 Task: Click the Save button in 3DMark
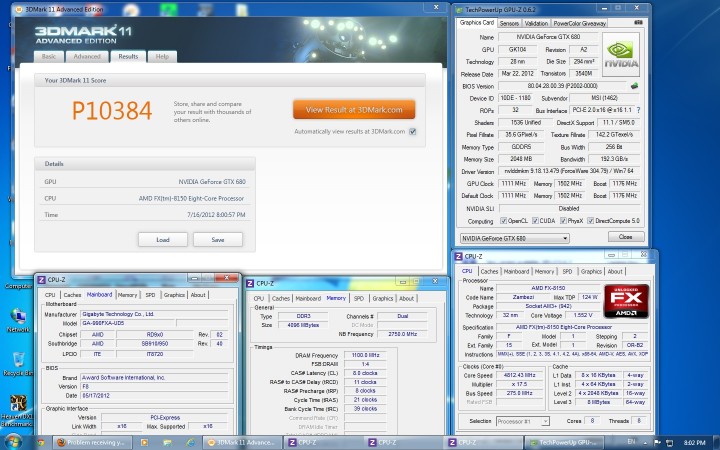(x=218, y=240)
